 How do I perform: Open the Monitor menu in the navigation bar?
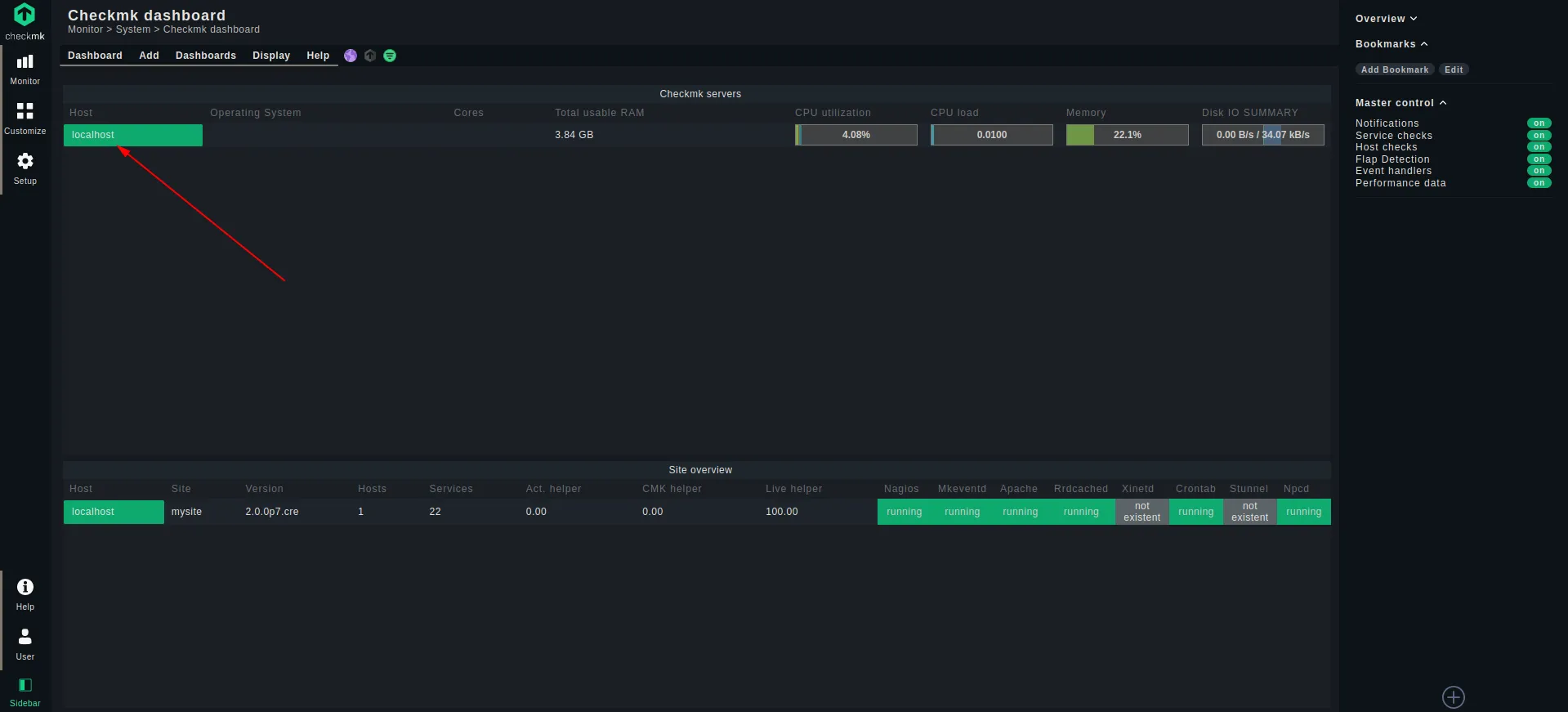click(x=25, y=69)
